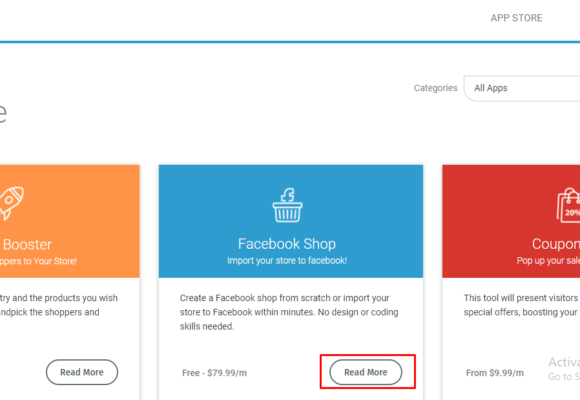Click Read More on Facebook Shop card

tap(365, 372)
